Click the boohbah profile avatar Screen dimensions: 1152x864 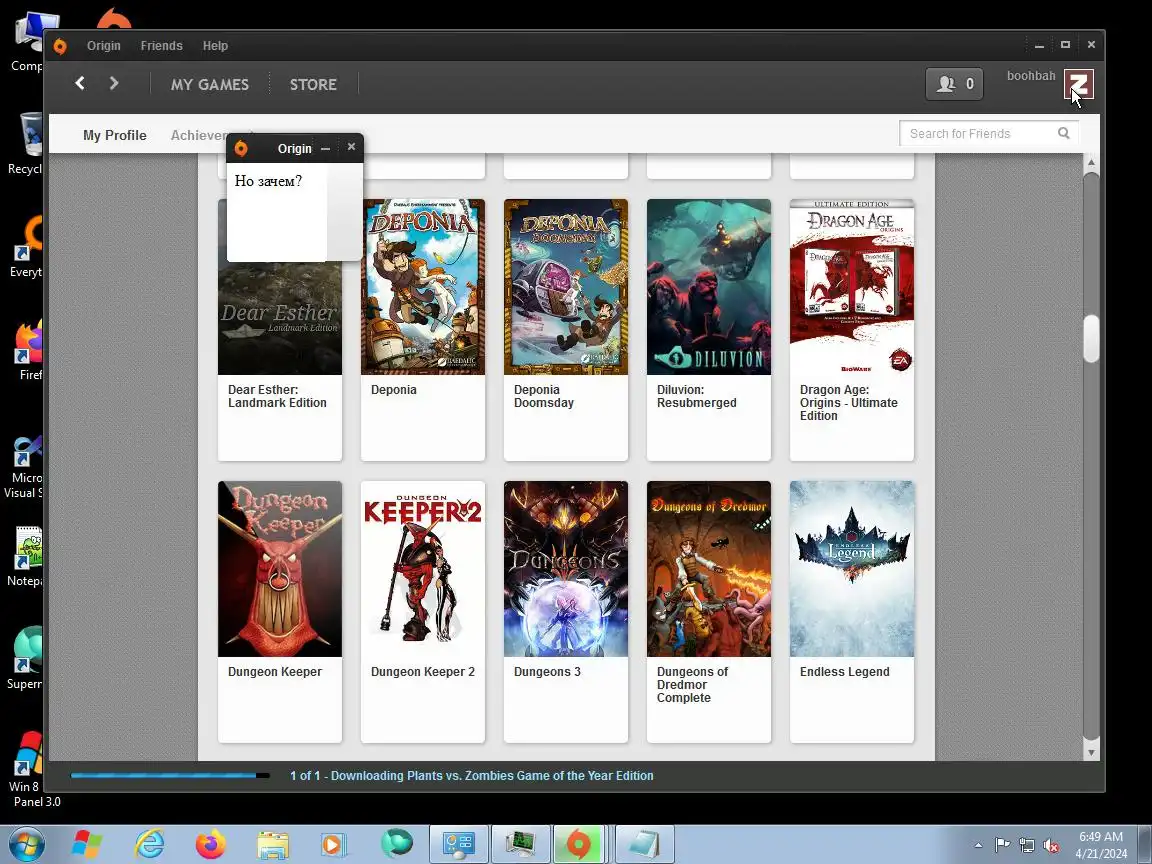[1079, 84]
